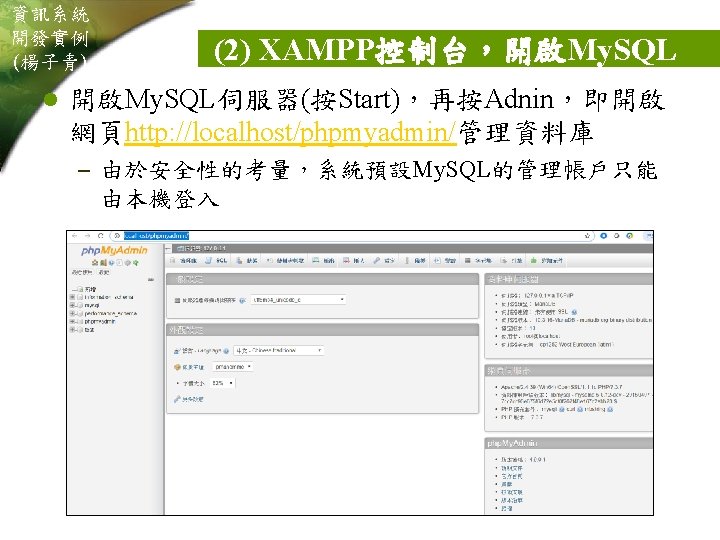Click the link-collapse icon above database tree
Screen dimensions: 720x540
[x=151, y=280]
